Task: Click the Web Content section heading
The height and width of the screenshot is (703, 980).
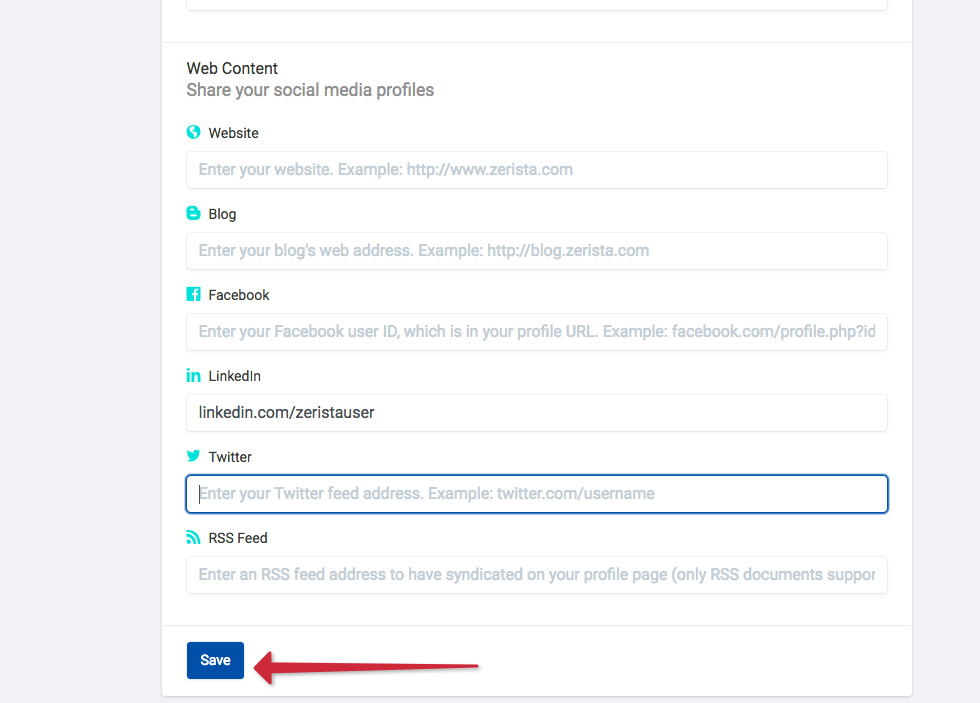Action: click(232, 68)
